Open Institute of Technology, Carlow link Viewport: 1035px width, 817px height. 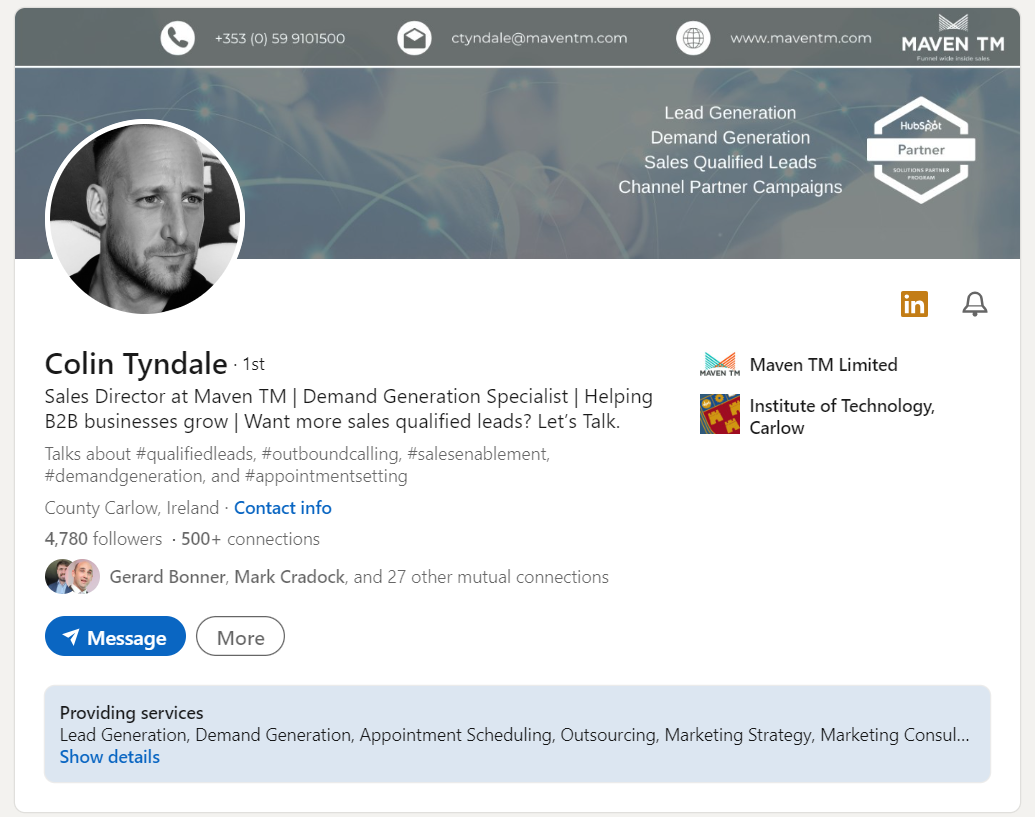click(x=842, y=416)
